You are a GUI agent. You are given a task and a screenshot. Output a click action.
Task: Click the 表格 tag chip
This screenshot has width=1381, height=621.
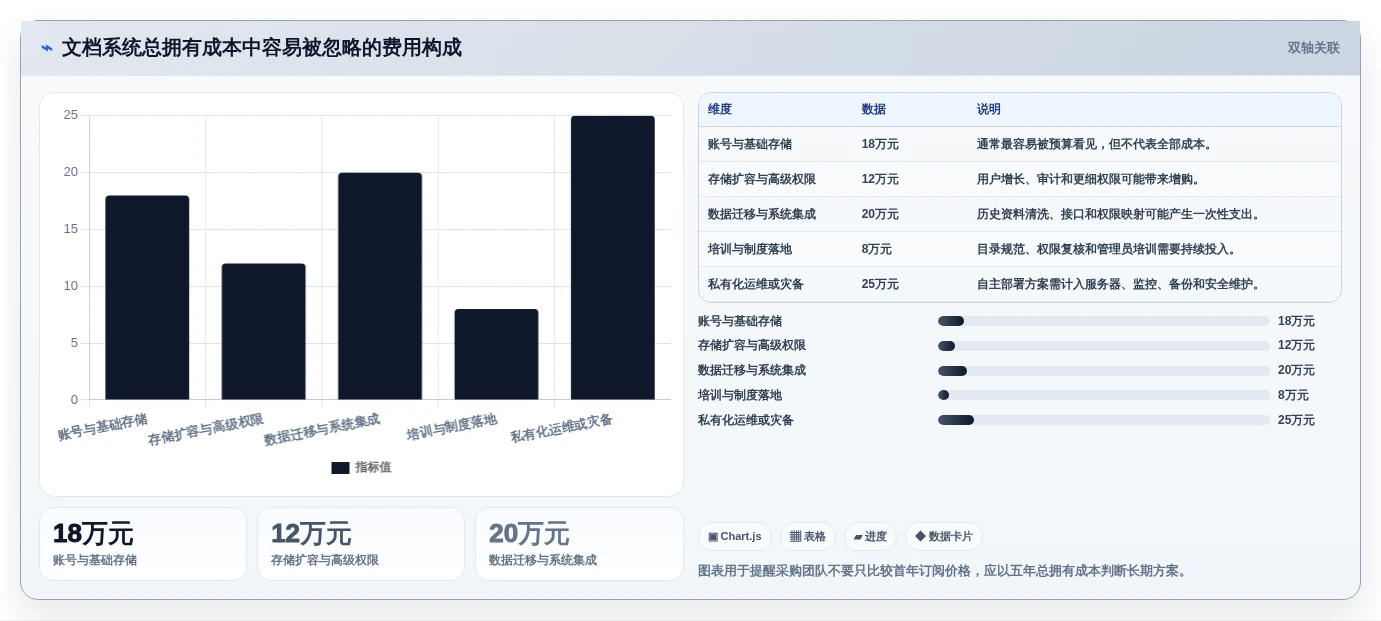click(808, 536)
